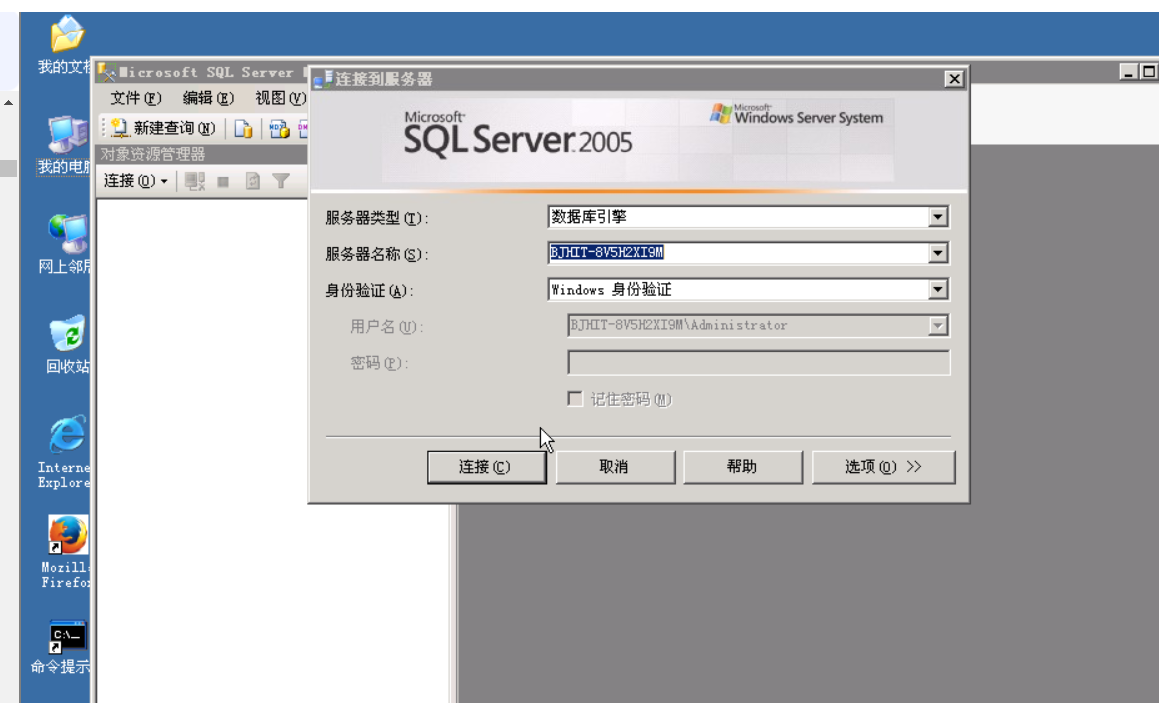The image size is (1159, 703).
Task: Click the 回收站 recycle bin desktop icon
Action: coord(68,344)
